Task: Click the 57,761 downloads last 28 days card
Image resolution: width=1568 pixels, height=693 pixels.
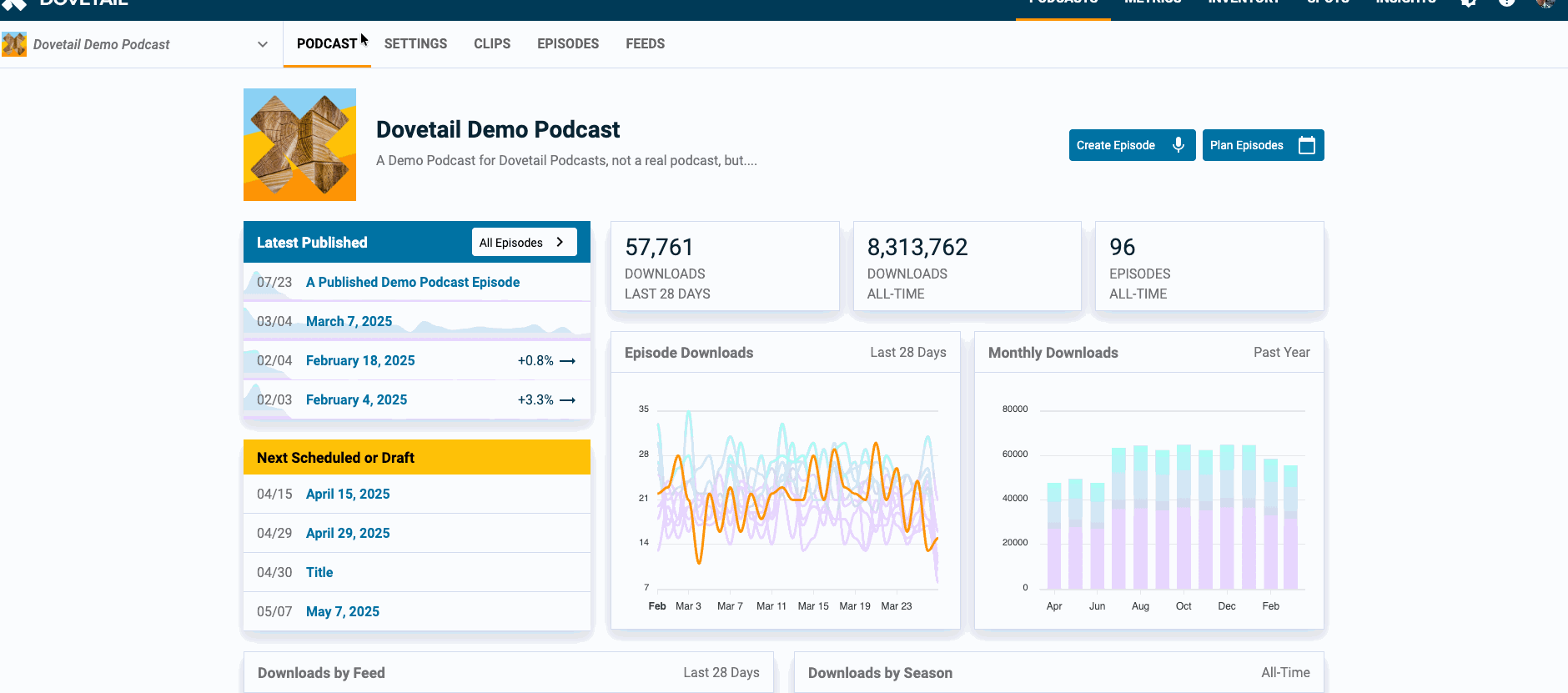Action: point(725,266)
